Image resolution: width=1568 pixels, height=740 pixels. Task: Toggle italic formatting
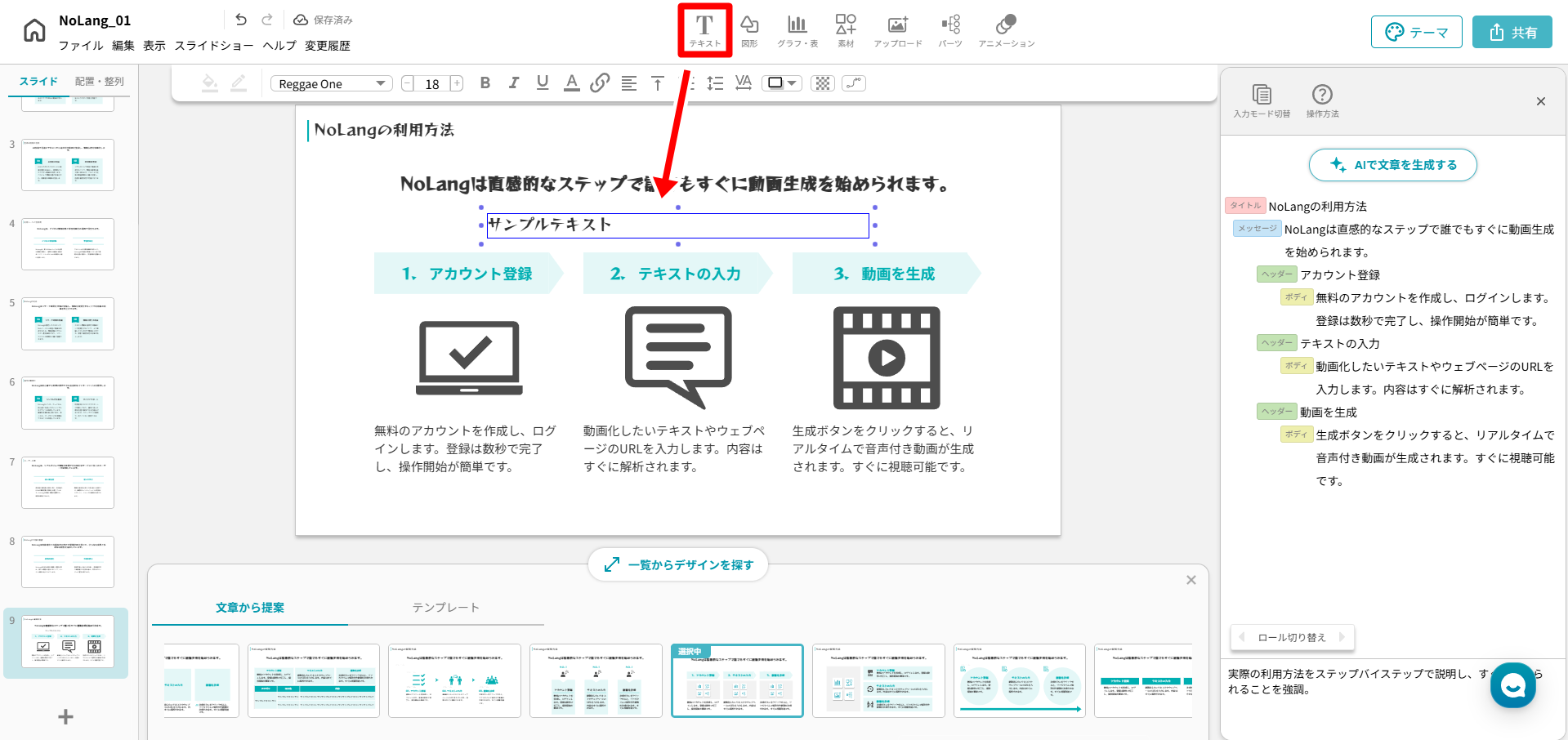514,82
